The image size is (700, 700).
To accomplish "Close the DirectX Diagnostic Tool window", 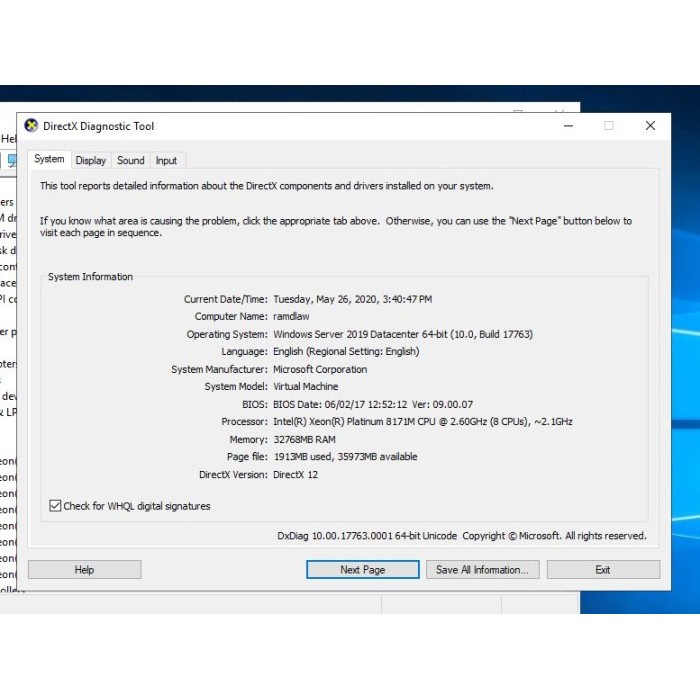I will coord(650,126).
